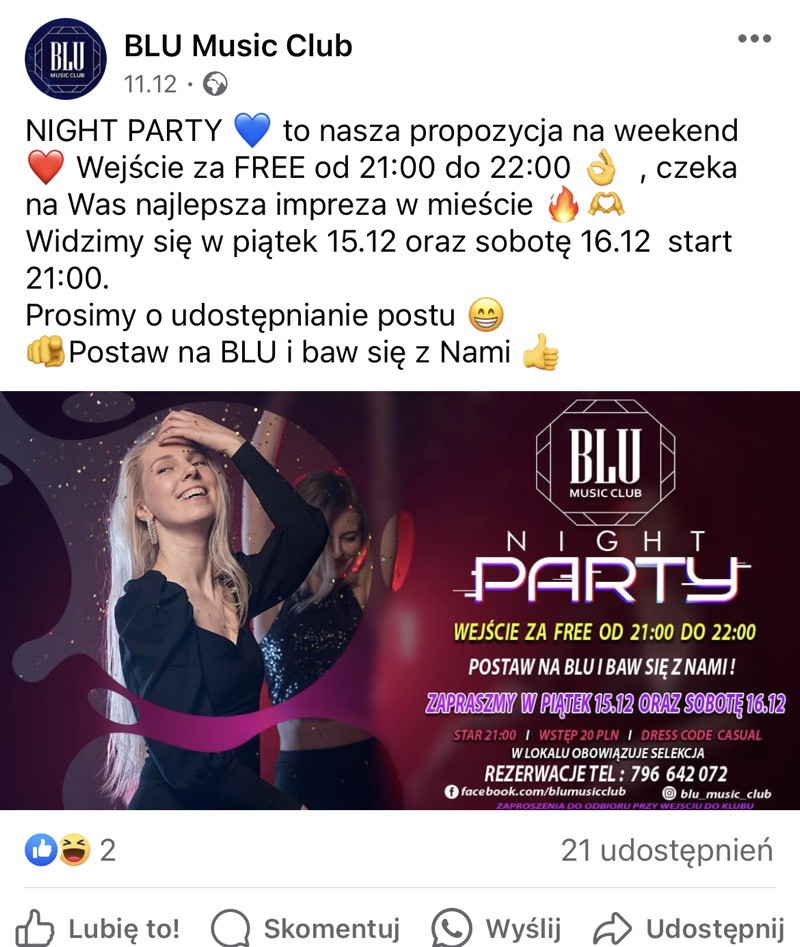Open the 21 udostępnień shares list
800x947 pixels.
(667, 850)
